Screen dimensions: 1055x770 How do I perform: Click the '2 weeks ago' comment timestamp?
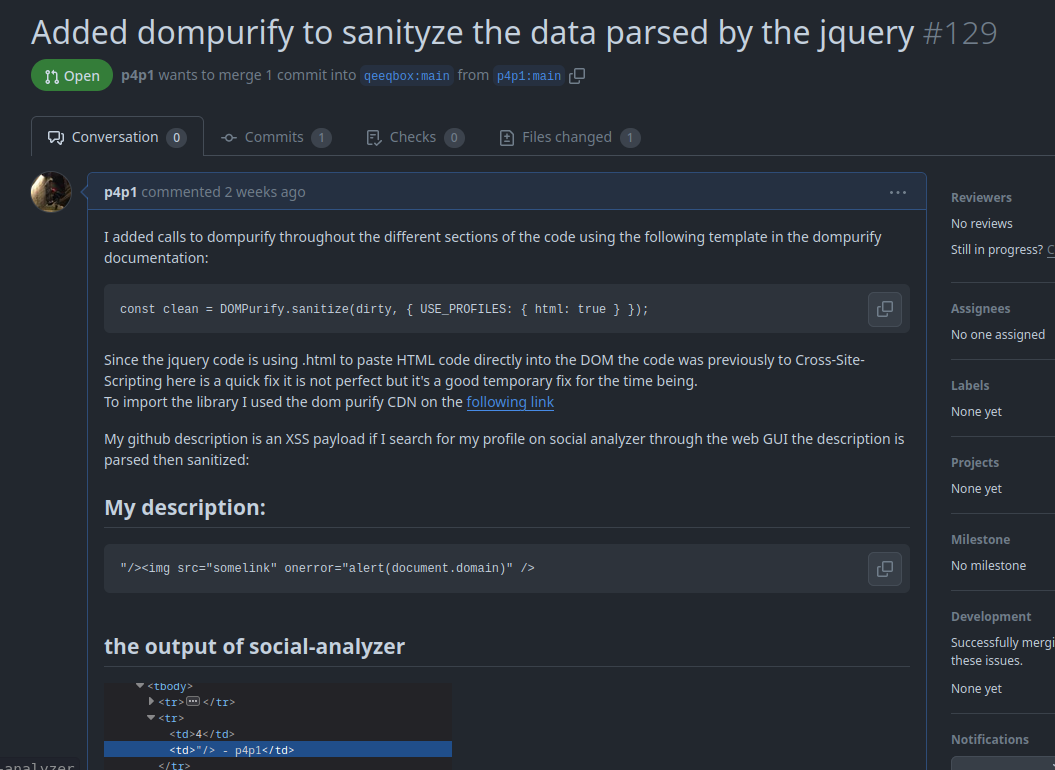coord(265,192)
